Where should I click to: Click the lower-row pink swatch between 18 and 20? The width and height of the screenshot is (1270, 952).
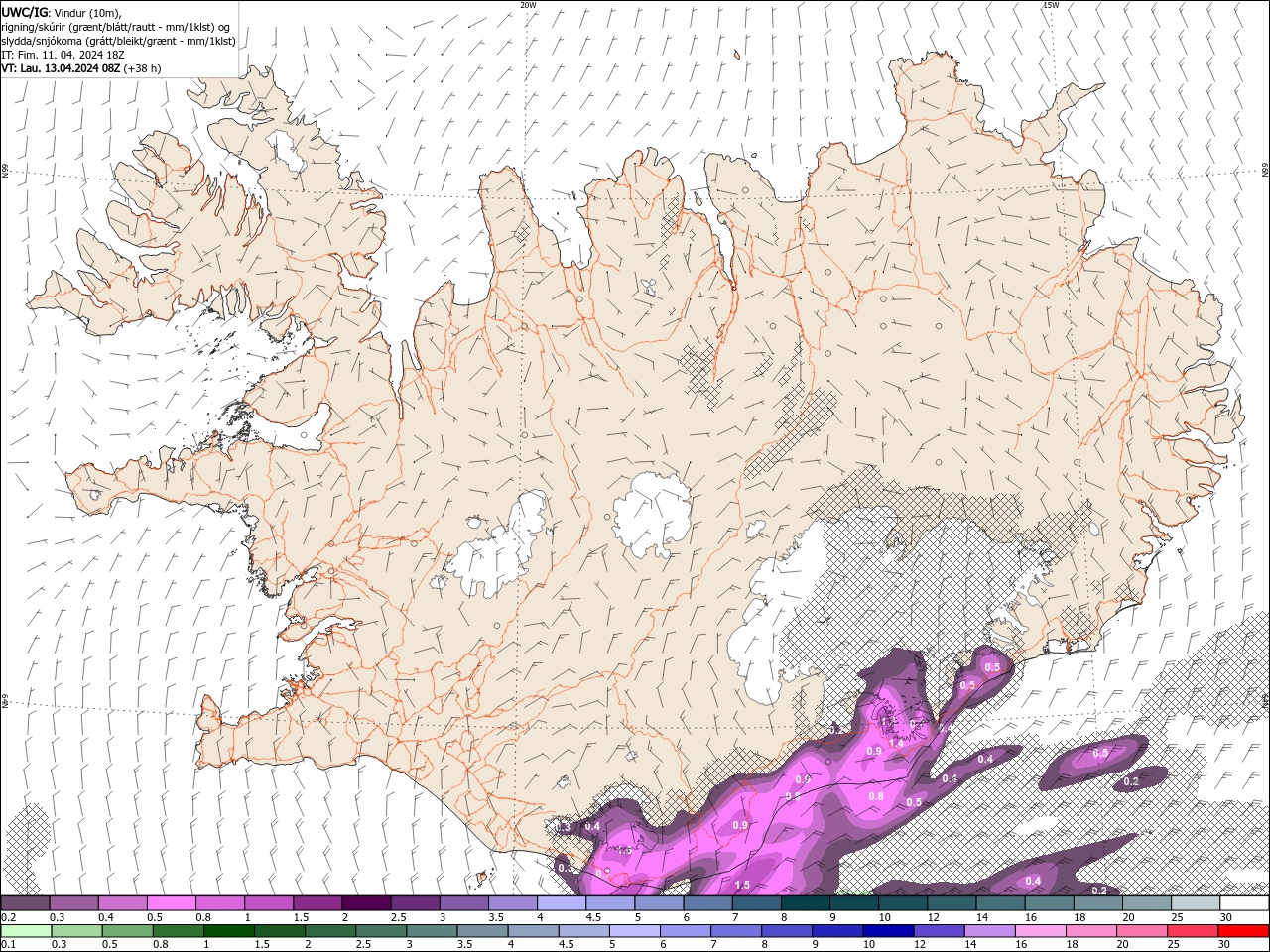tap(1089, 931)
